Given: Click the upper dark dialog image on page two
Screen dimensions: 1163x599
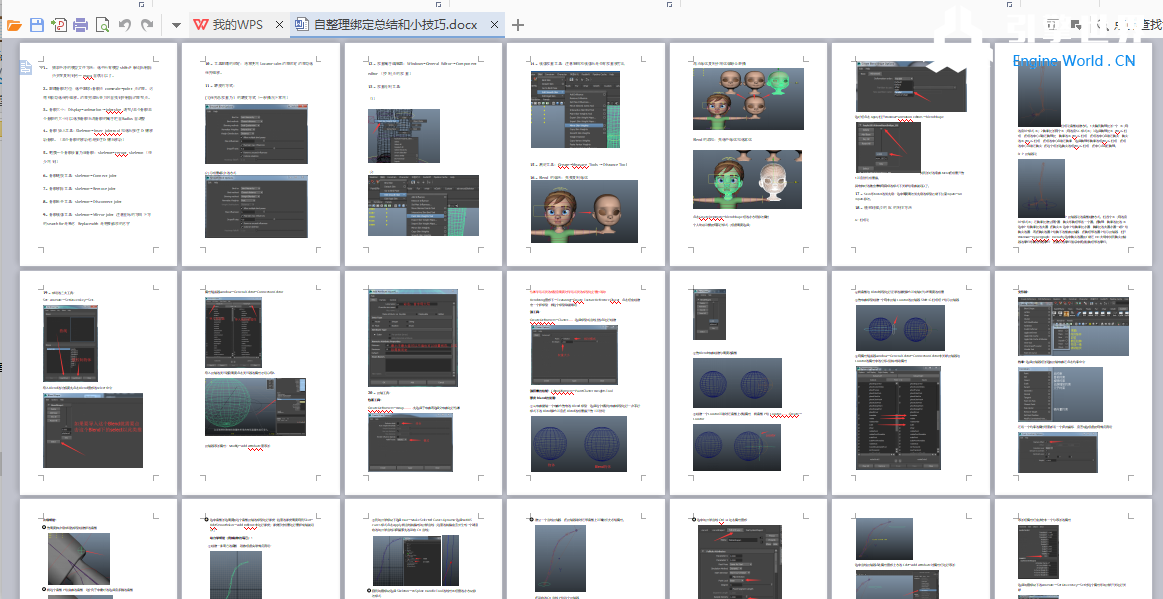Looking at the screenshot, I should click(x=256, y=133).
